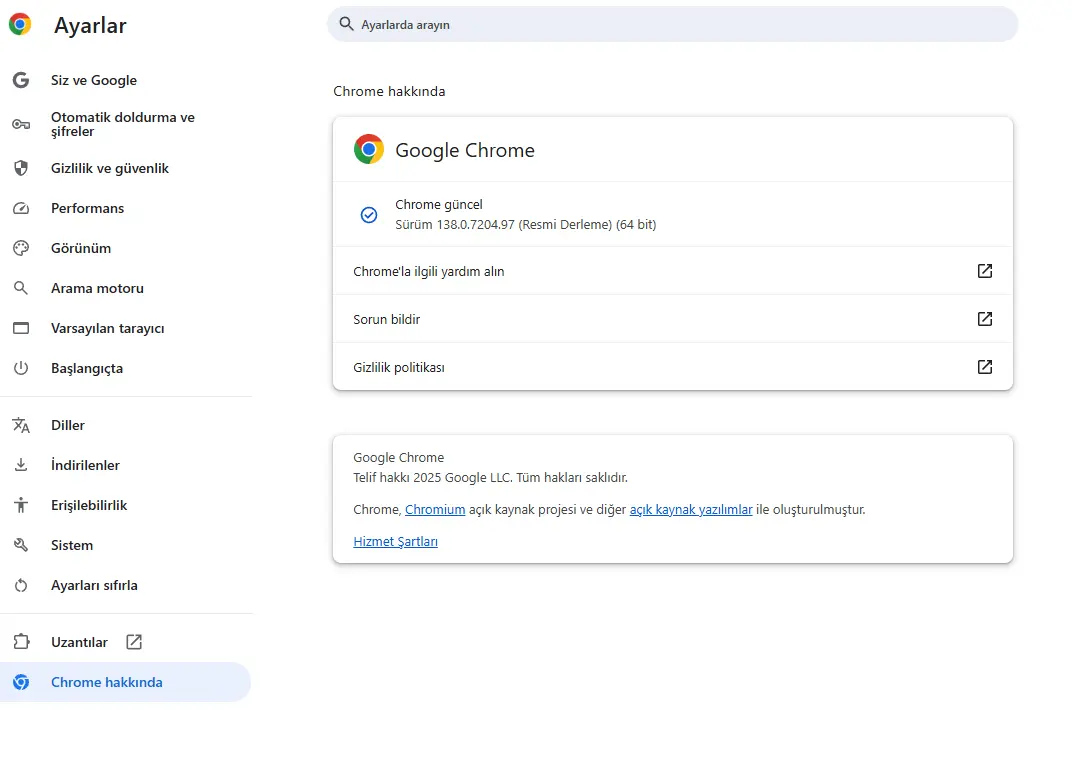Click the translate icon for Diller
Viewport: 1072px width, 757px height.
pyautogui.click(x=21, y=425)
